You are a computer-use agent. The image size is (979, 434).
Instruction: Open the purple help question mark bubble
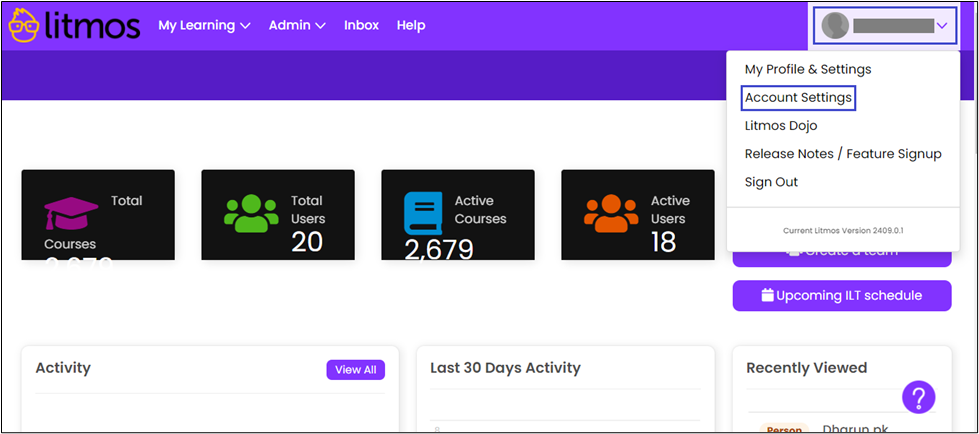(x=918, y=397)
